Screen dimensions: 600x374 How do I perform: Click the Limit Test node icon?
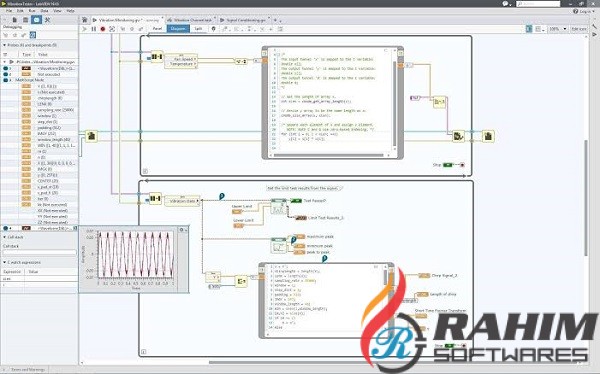click(278, 207)
